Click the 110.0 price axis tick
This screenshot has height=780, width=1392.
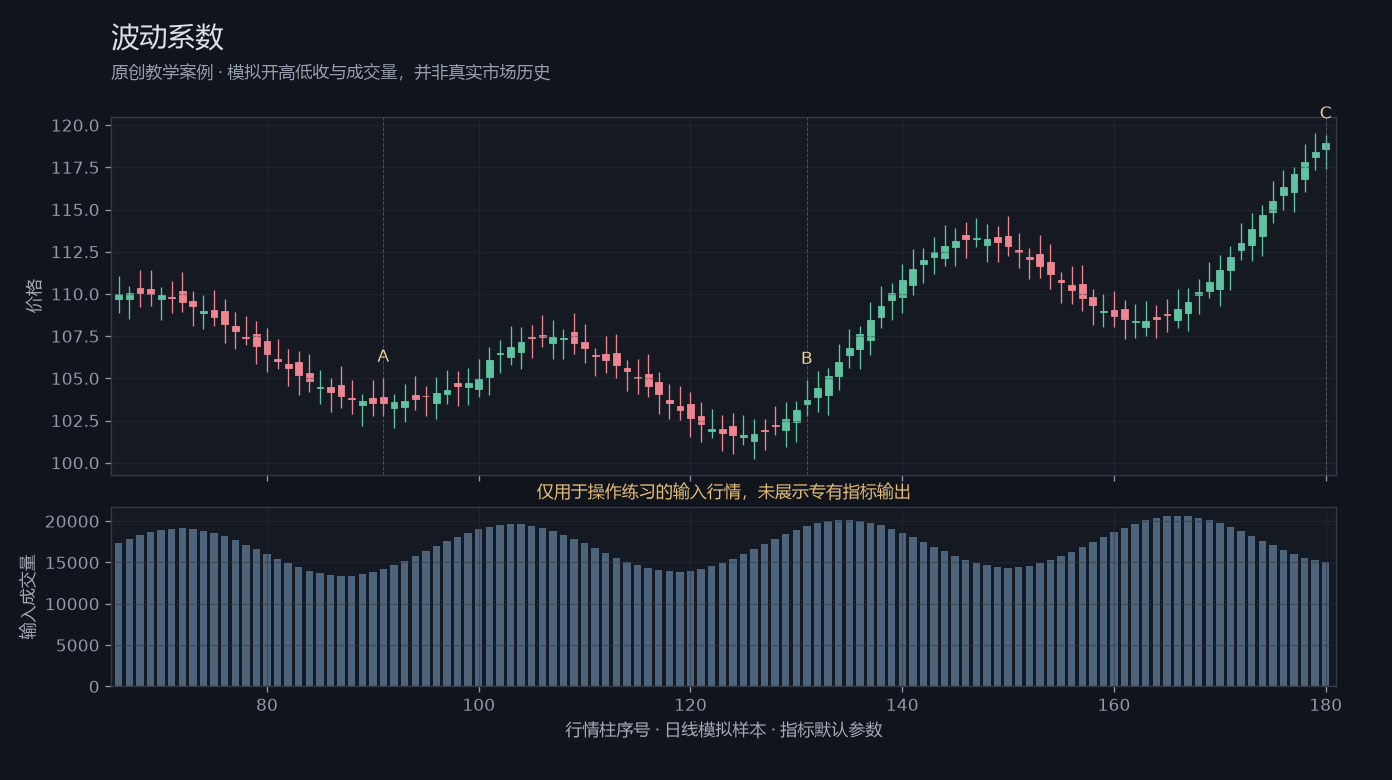tap(75, 295)
